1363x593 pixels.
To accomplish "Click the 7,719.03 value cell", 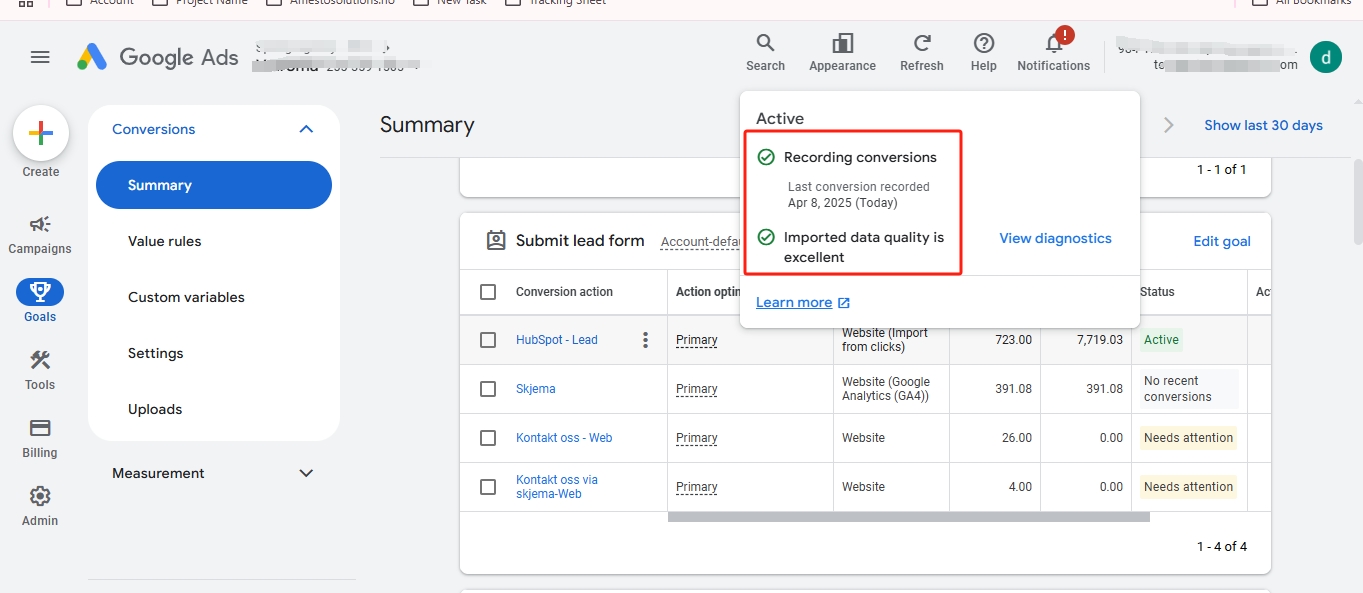I will click(1099, 340).
